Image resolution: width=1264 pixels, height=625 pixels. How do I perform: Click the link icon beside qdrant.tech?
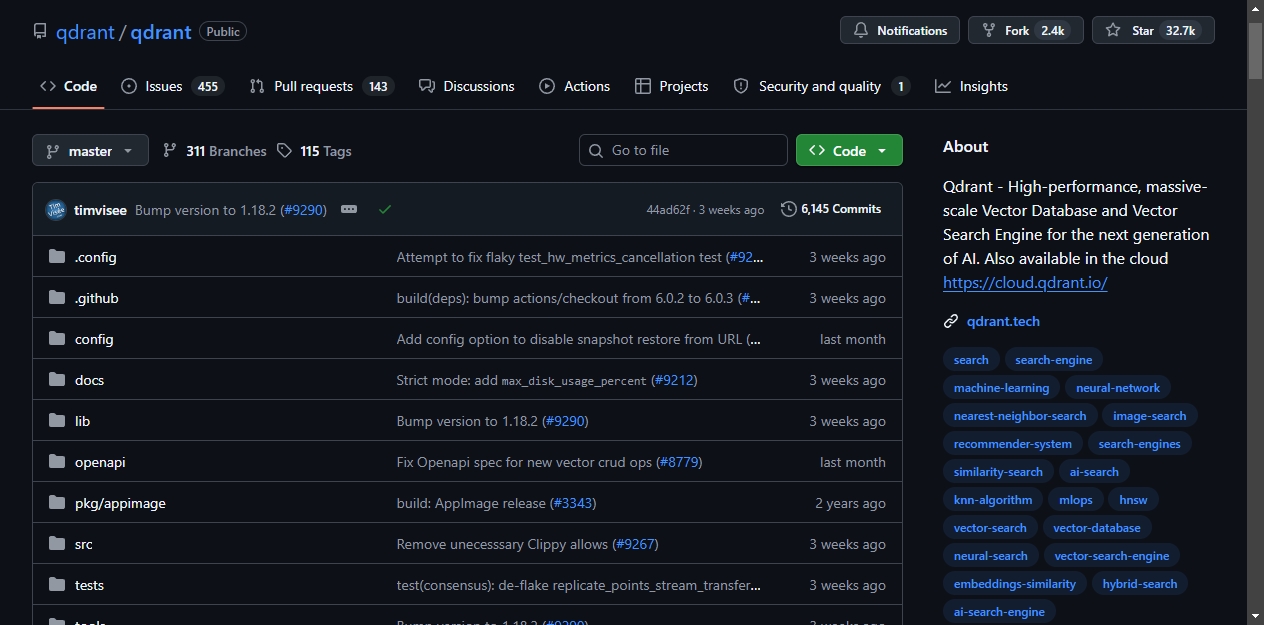tap(951, 321)
